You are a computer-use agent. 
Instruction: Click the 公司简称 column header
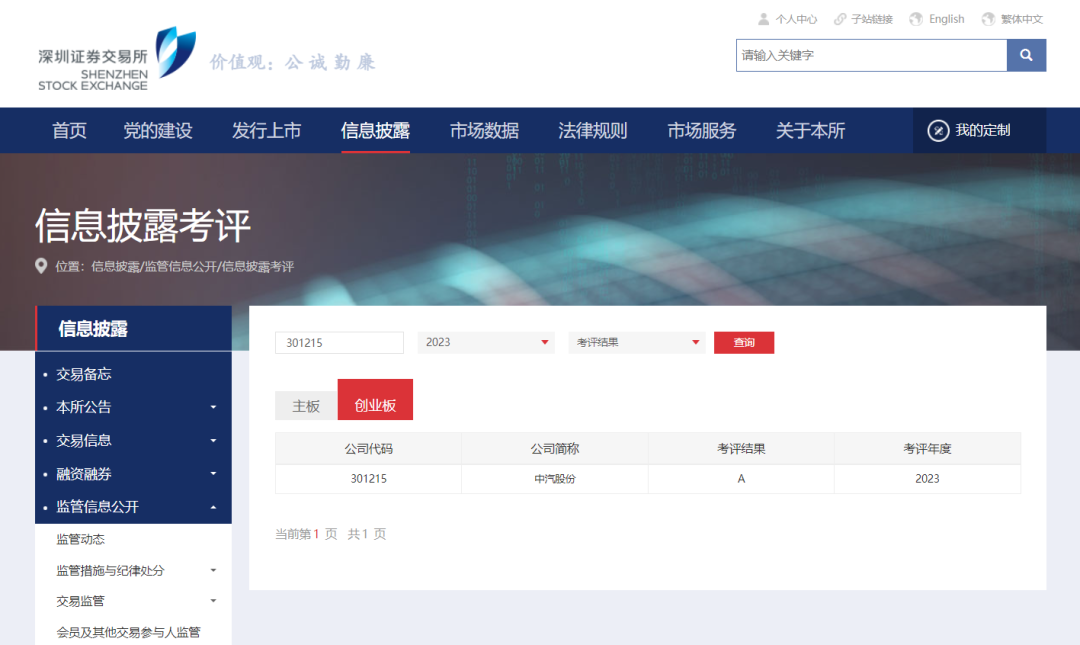(554, 449)
